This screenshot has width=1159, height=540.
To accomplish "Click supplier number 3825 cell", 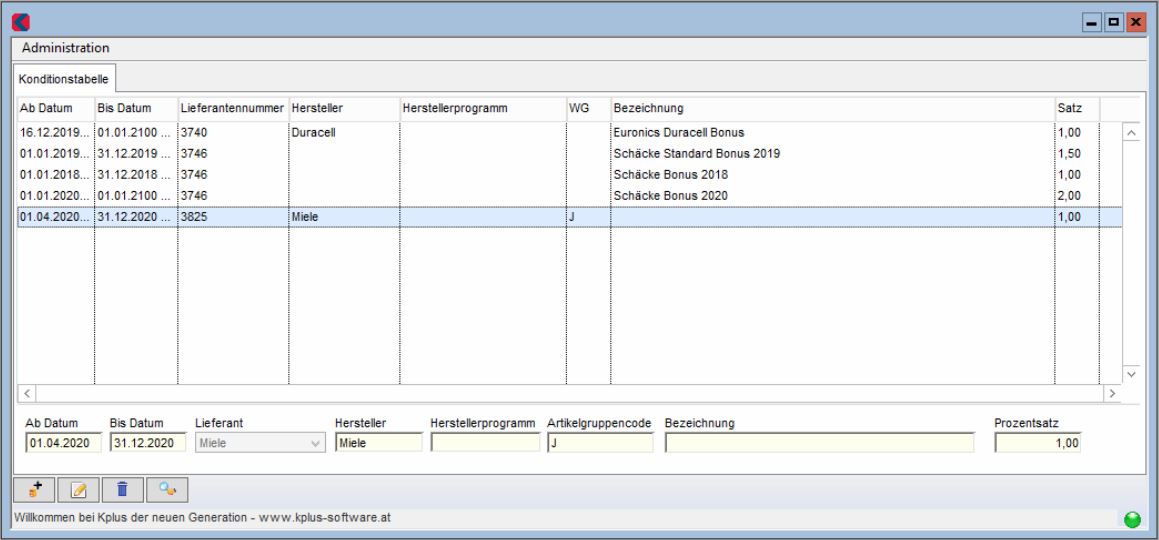I will click(233, 217).
